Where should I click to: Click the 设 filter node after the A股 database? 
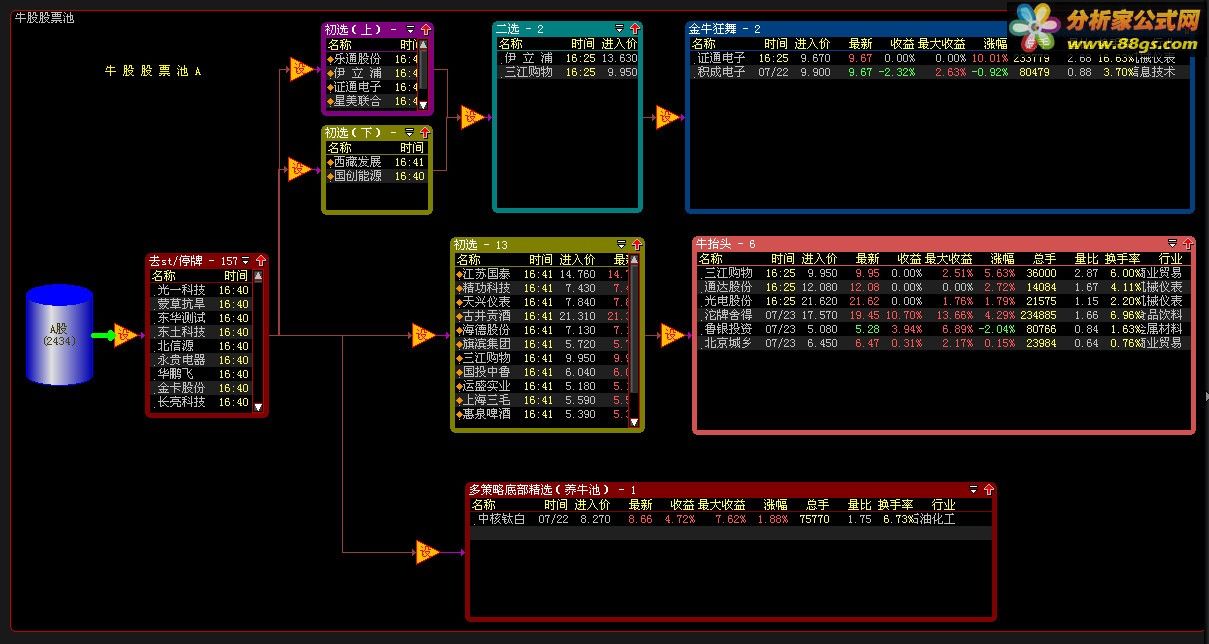pos(125,335)
